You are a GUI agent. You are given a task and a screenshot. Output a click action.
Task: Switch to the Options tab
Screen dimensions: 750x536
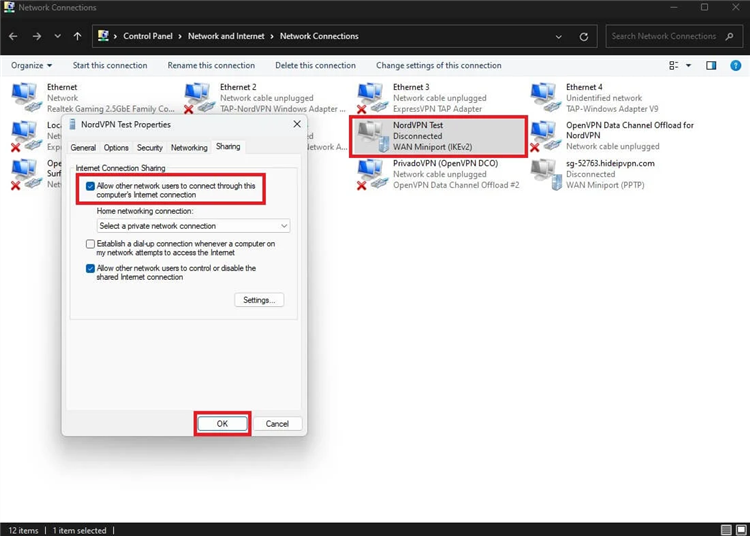click(116, 148)
